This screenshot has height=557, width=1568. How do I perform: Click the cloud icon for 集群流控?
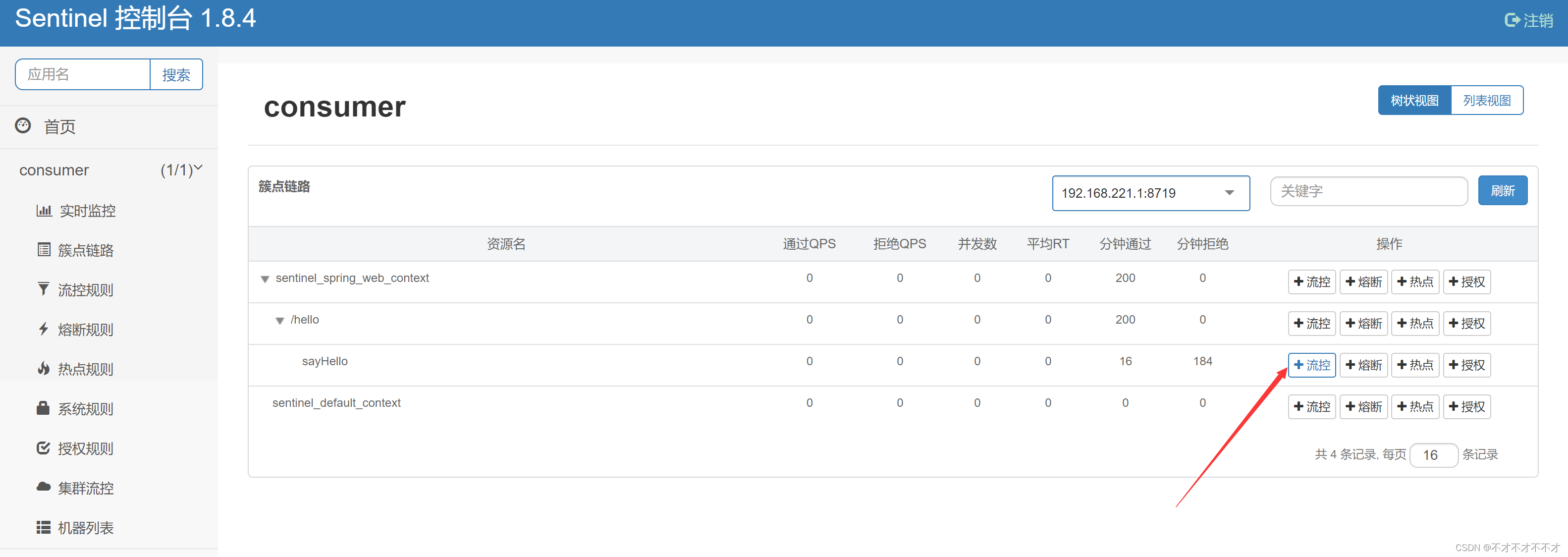[x=43, y=487]
